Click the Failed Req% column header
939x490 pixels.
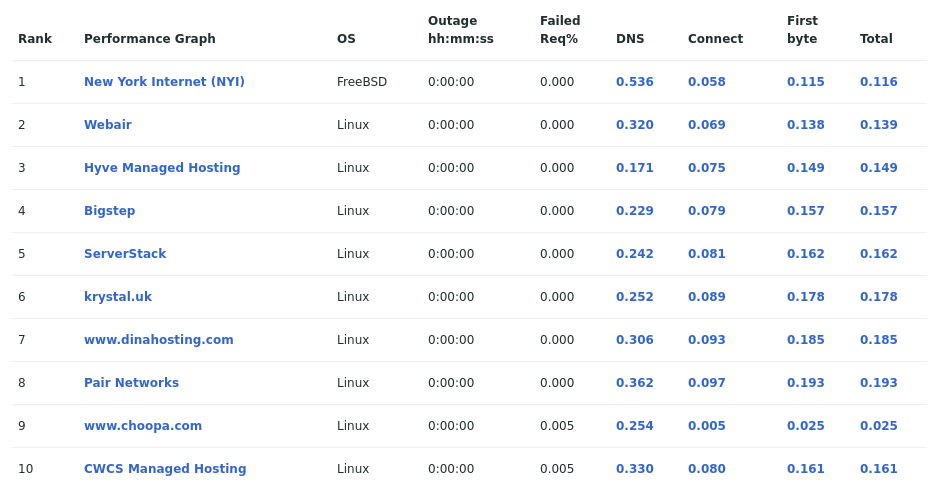[560, 29]
